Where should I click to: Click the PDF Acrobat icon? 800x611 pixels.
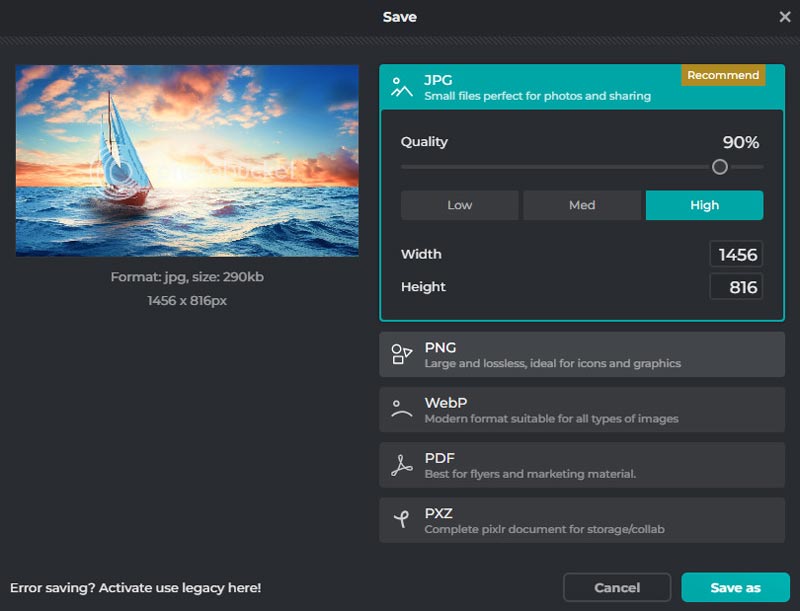(x=402, y=465)
